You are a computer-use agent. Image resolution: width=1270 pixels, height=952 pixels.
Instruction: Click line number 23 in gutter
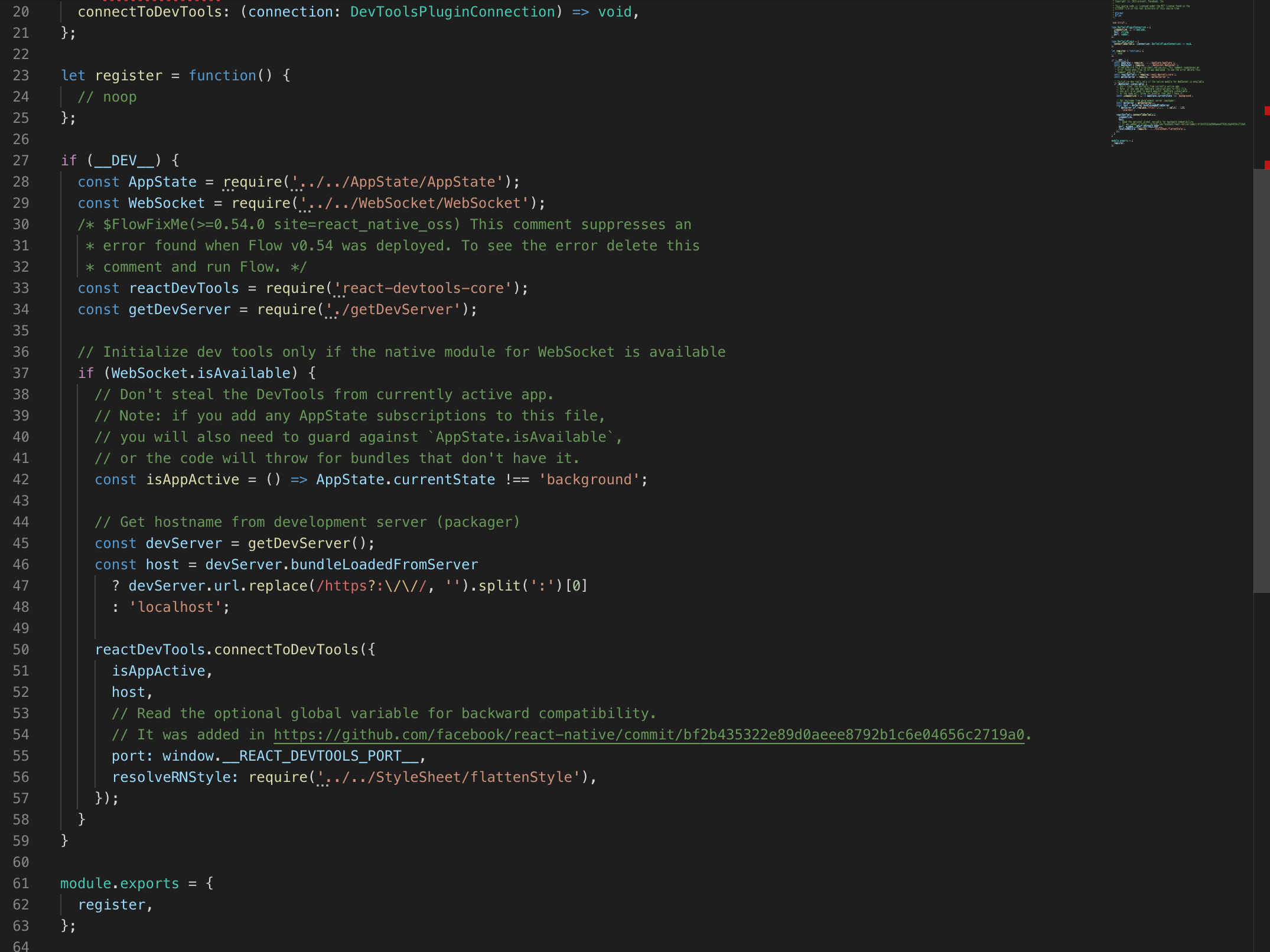coord(21,76)
